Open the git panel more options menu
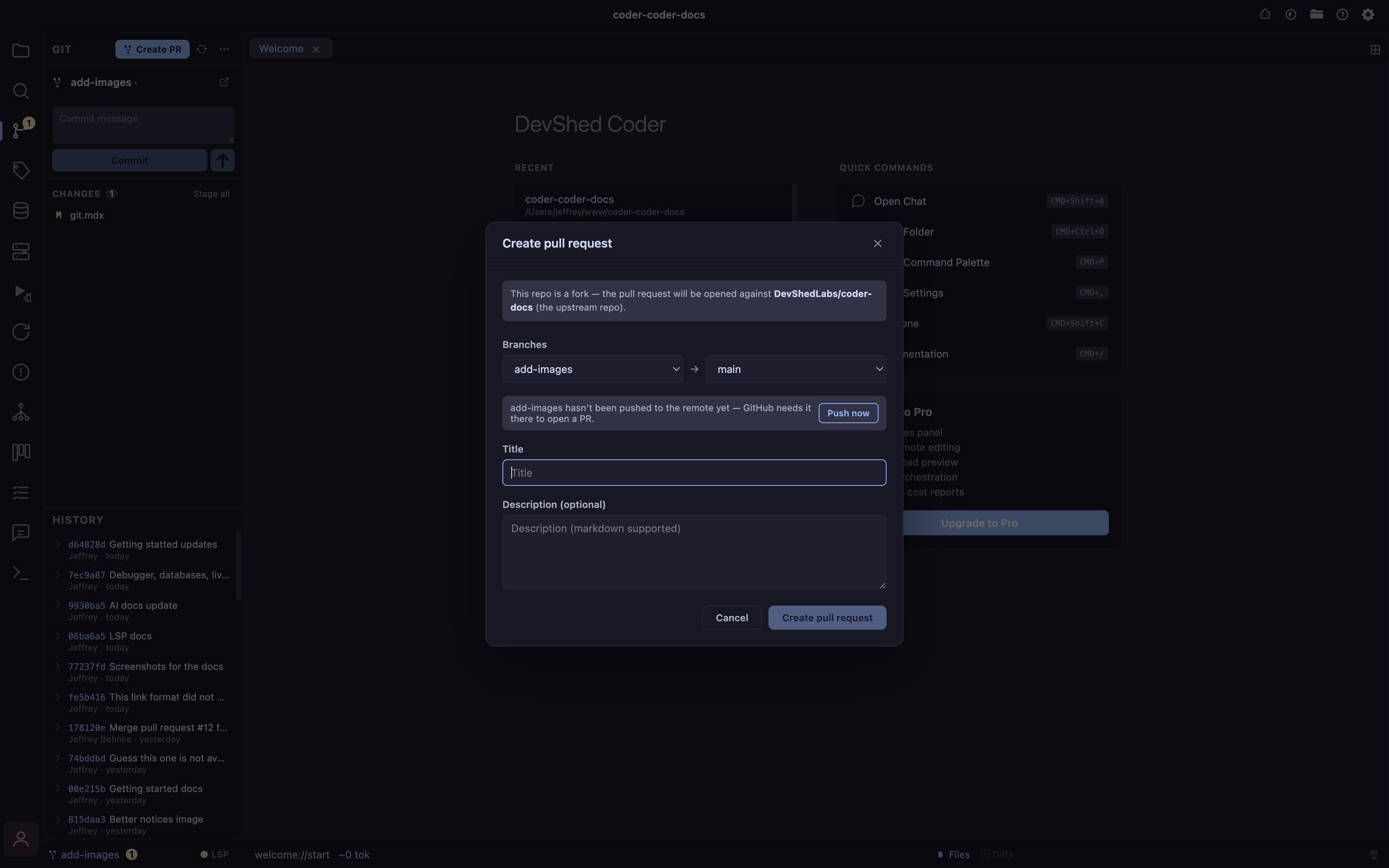1389x868 pixels. coord(224,49)
